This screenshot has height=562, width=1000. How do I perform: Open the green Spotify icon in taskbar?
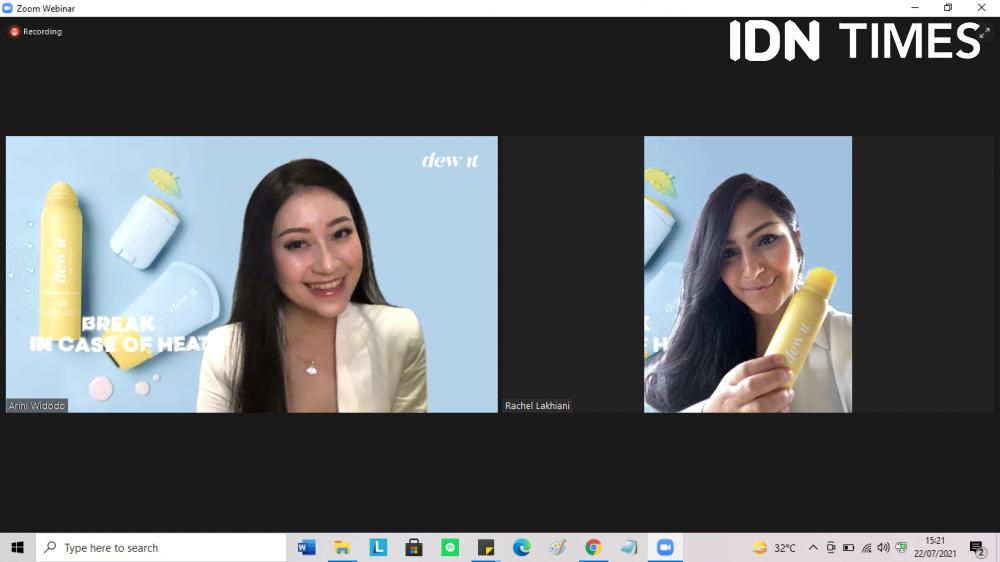[450, 547]
